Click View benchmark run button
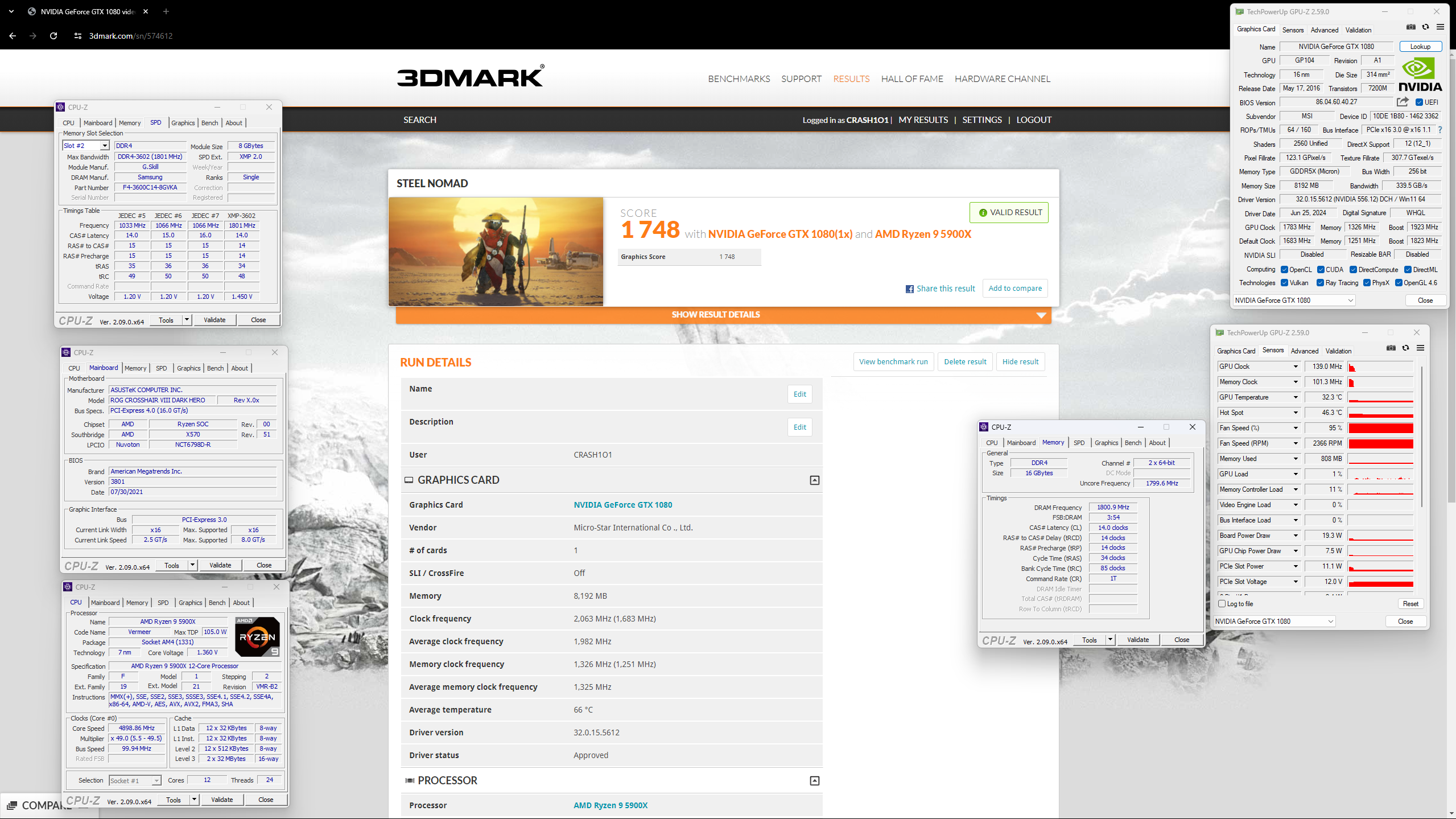 point(893,362)
